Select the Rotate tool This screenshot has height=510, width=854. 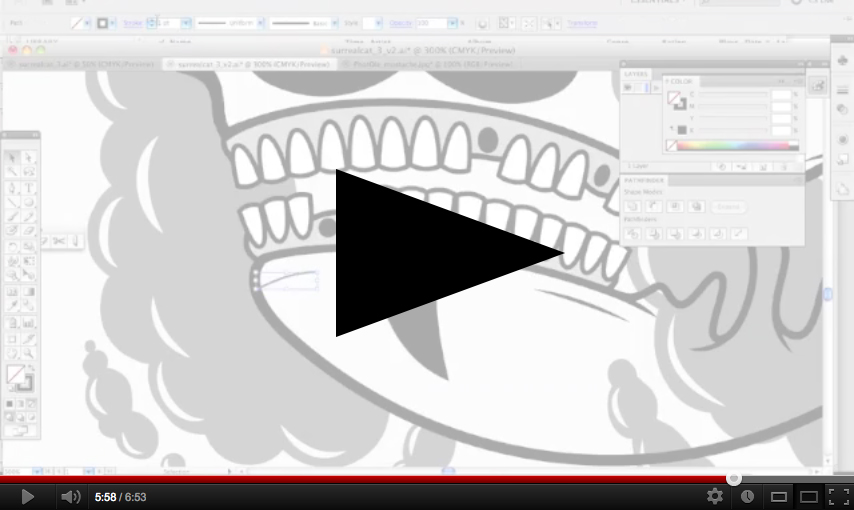[x=12, y=247]
